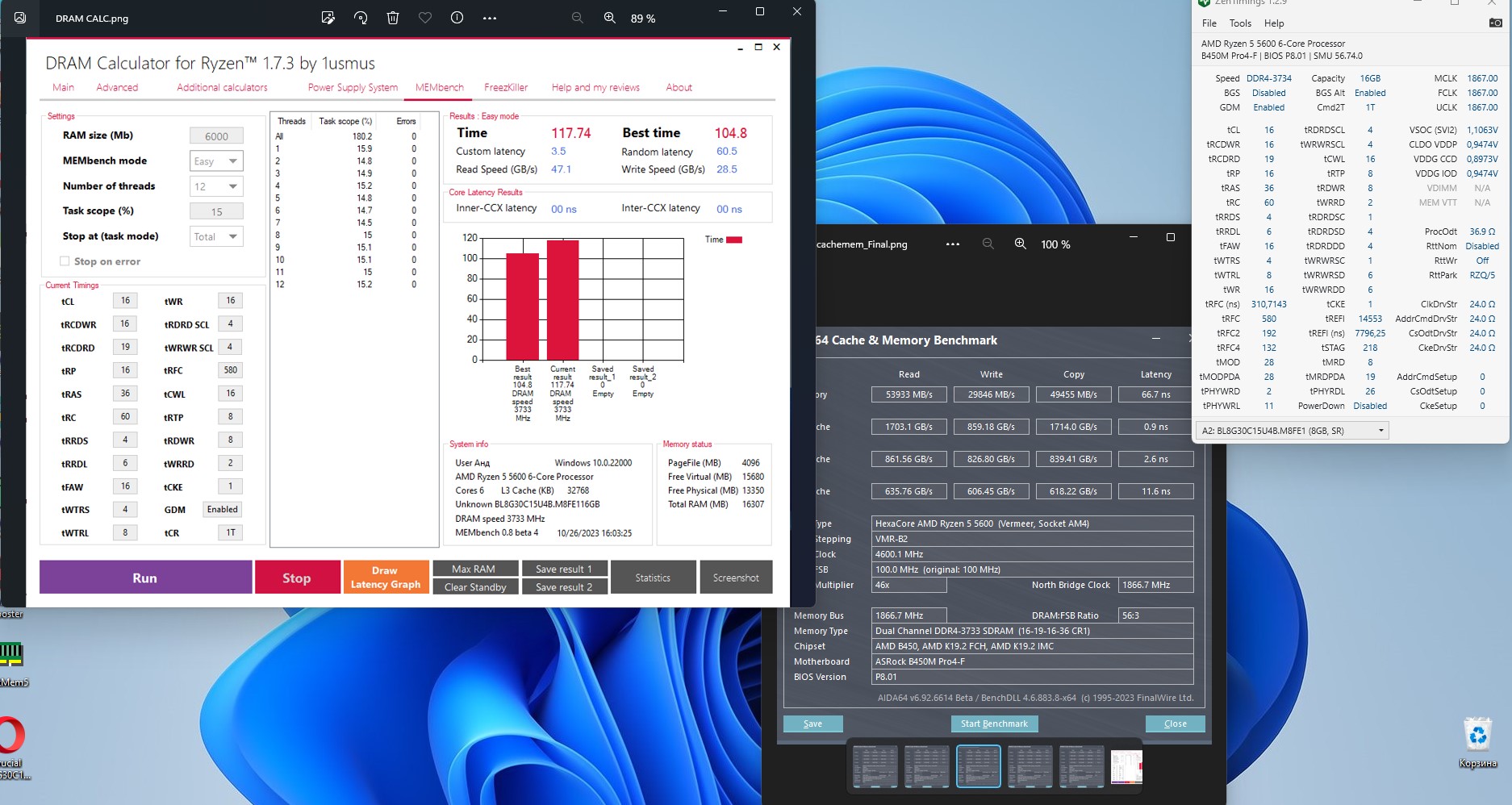Image resolution: width=1512 pixels, height=805 pixels.
Task: Click the Save result 2 button
Action: tap(564, 587)
